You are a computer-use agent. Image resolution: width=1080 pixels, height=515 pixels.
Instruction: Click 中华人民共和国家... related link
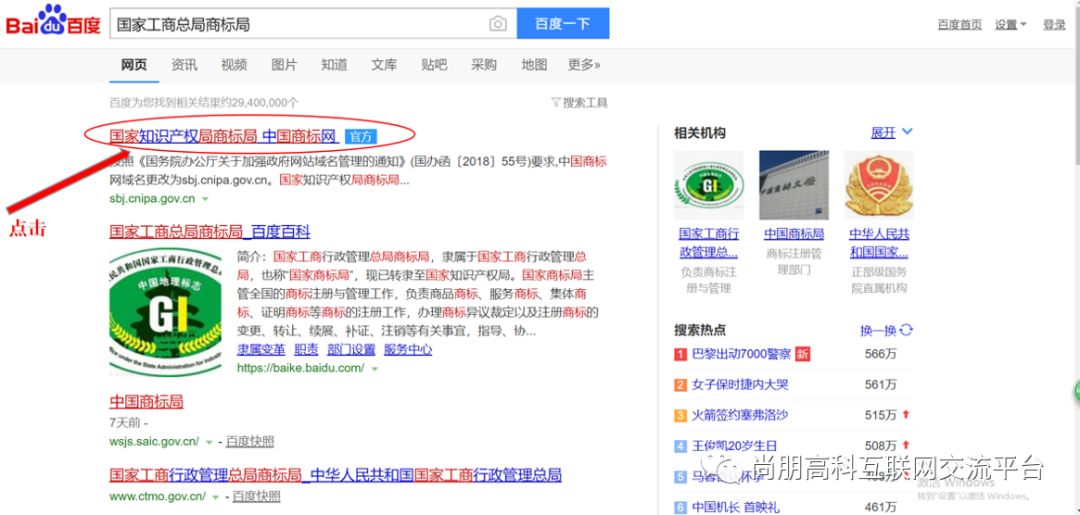(879, 243)
